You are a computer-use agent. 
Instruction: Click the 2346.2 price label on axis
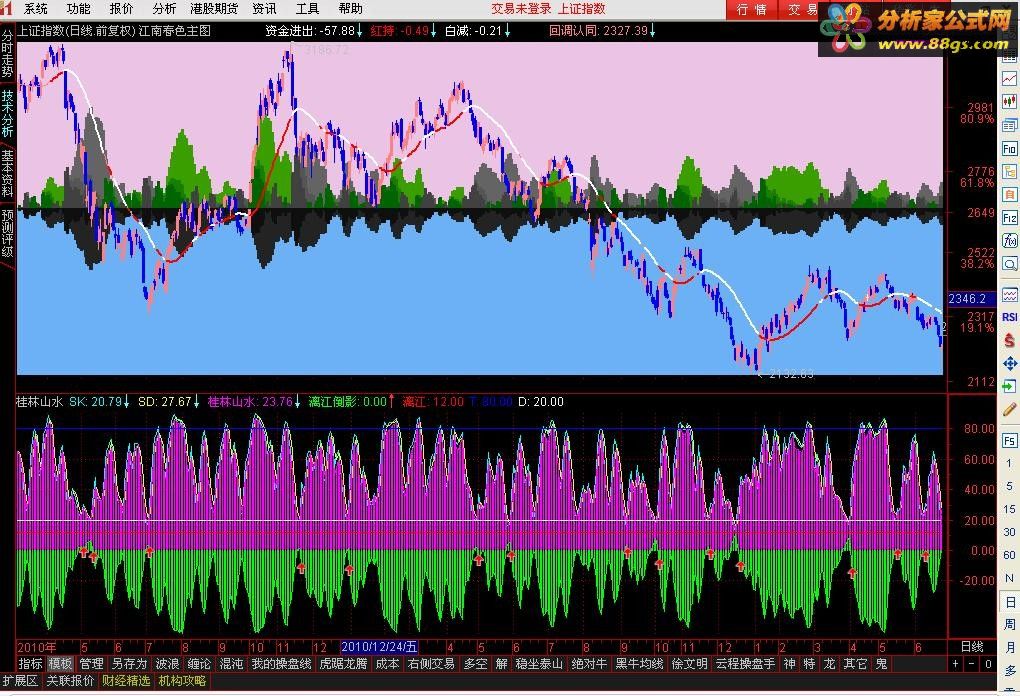(971, 299)
